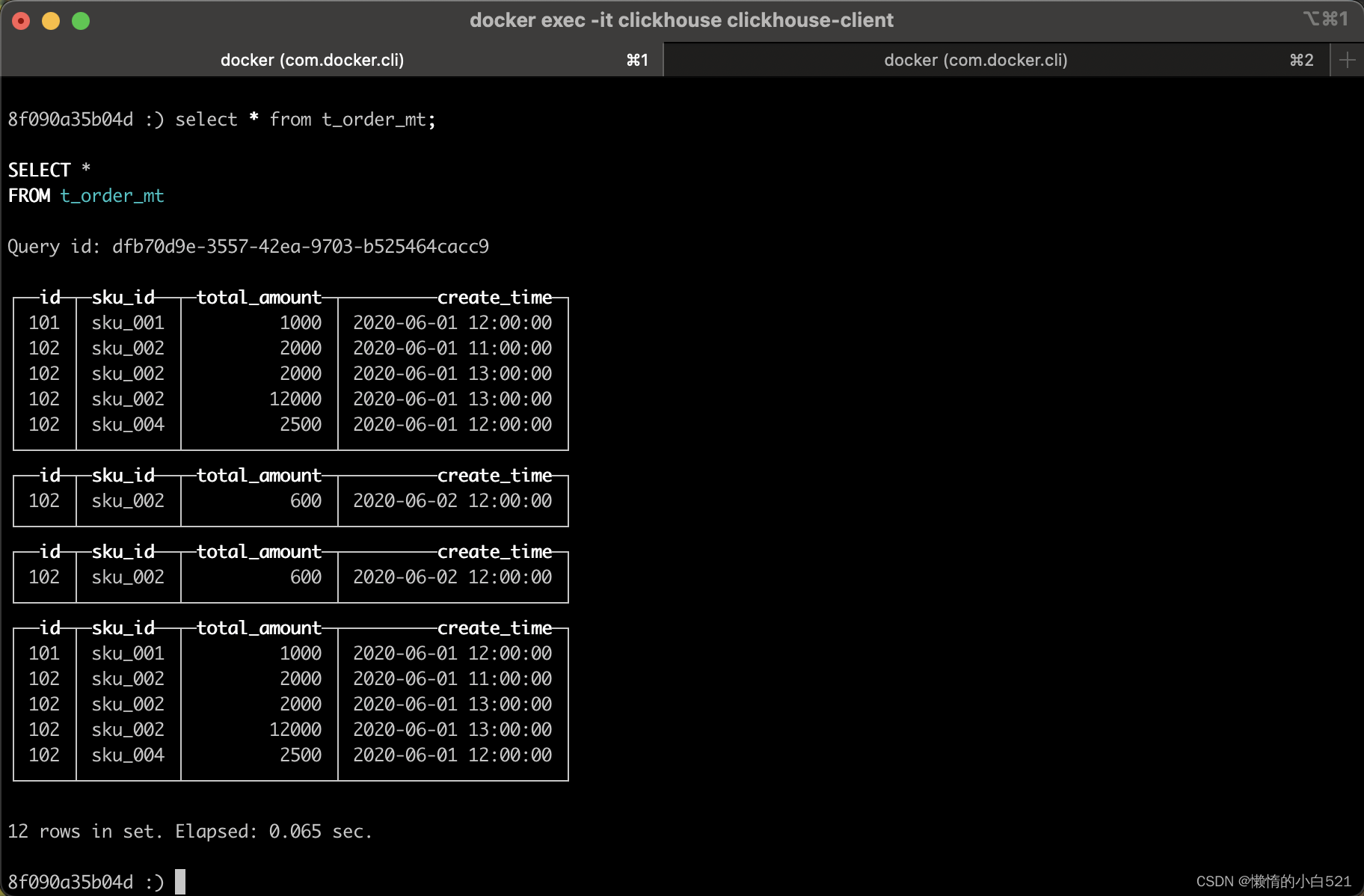This screenshot has height=896, width=1364.
Task: Click total_amount '12000' in the last result block
Action: point(295,730)
